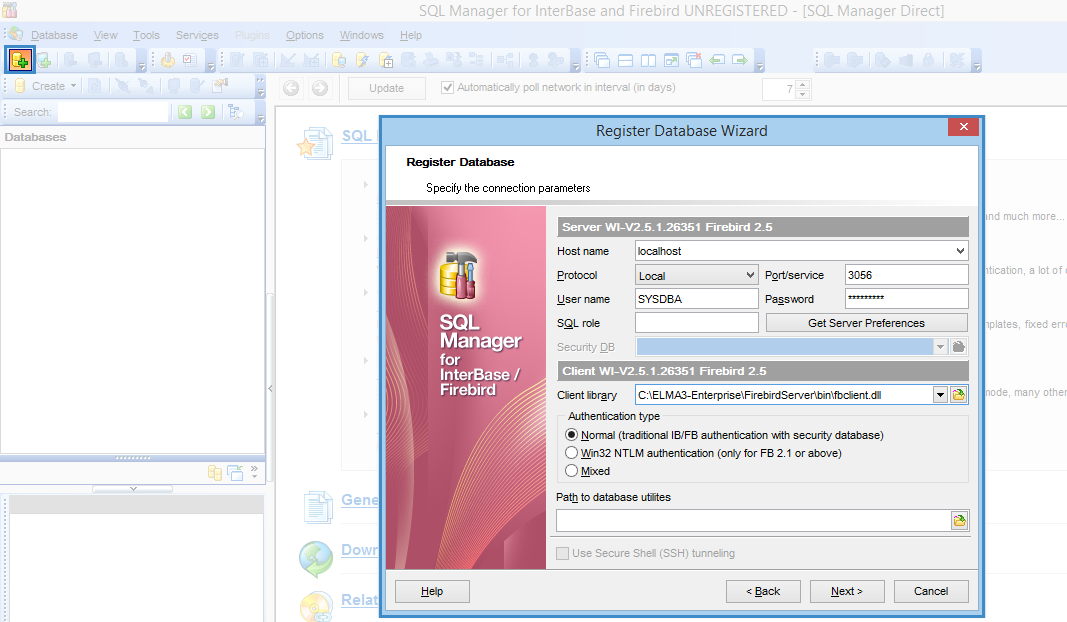Click the folder icon beside Client library
This screenshot has height=622, width=1067.
pos(959,395)
